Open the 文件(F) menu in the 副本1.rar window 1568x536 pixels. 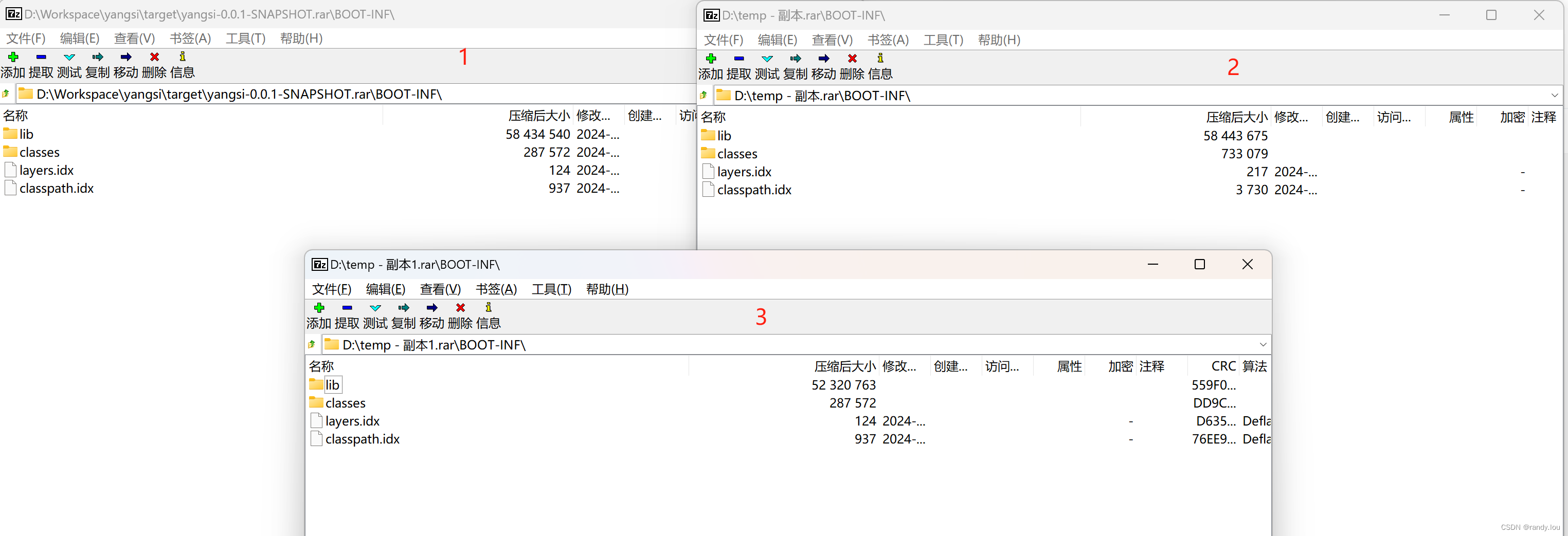(x=332, y=290)
